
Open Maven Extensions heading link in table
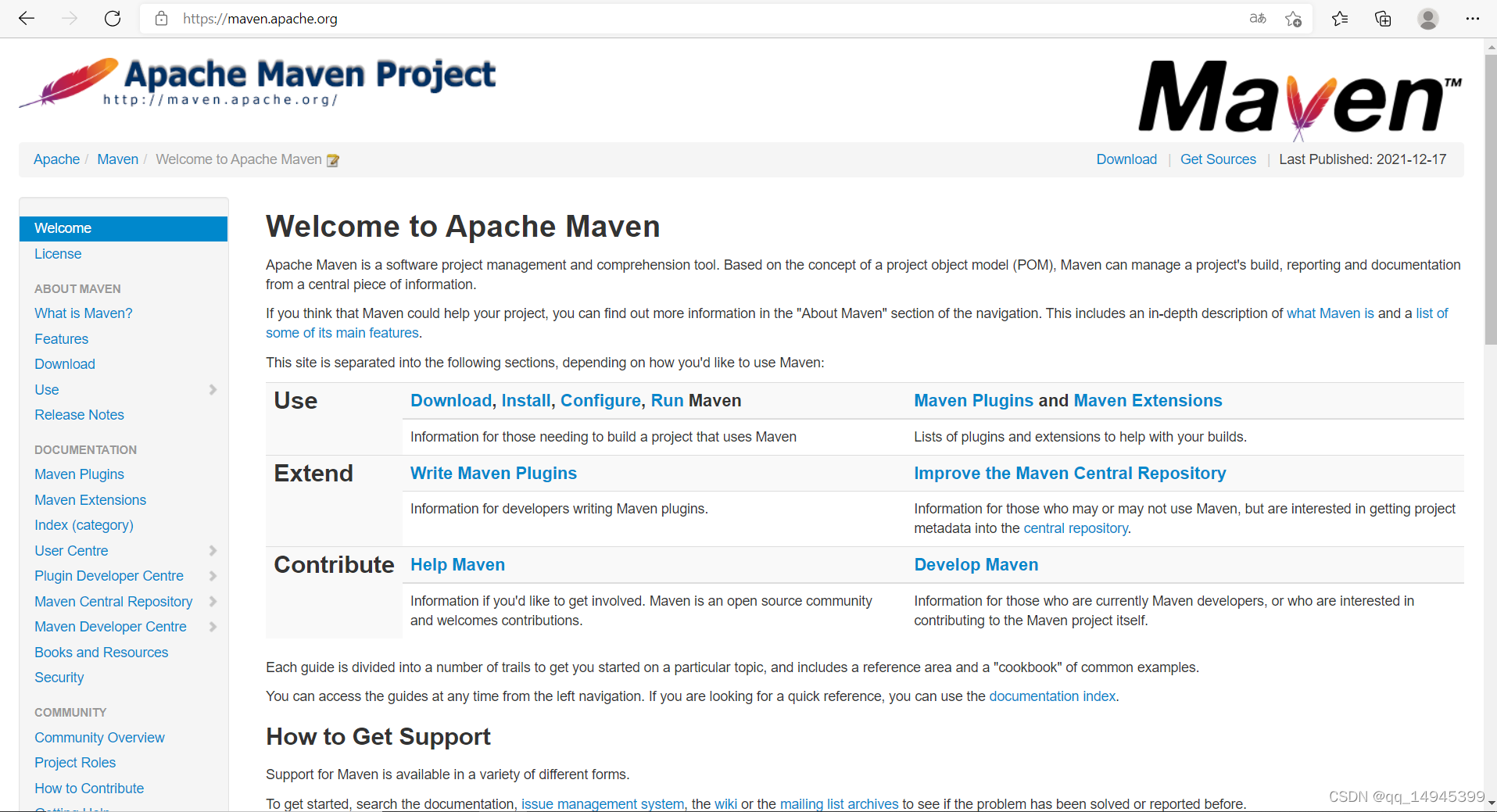[x=1148, y=401]
